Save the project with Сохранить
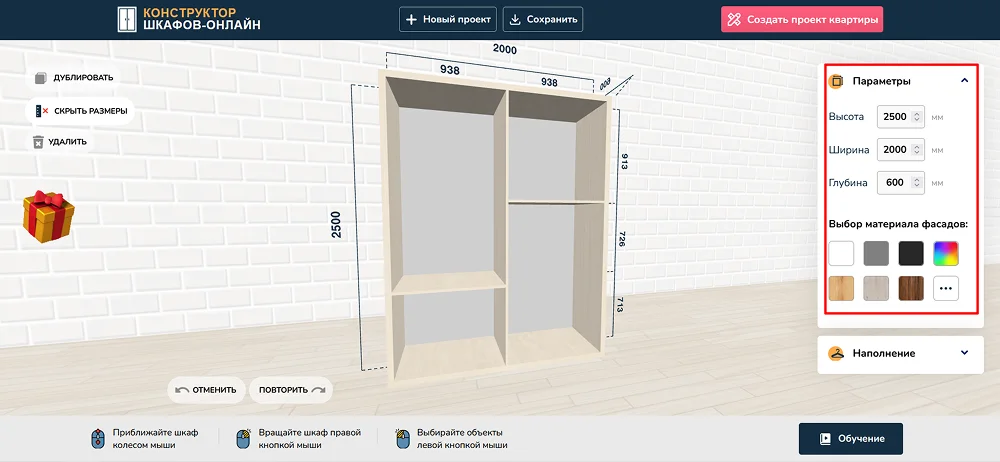1000x462 pixels. tap(543, 19)
